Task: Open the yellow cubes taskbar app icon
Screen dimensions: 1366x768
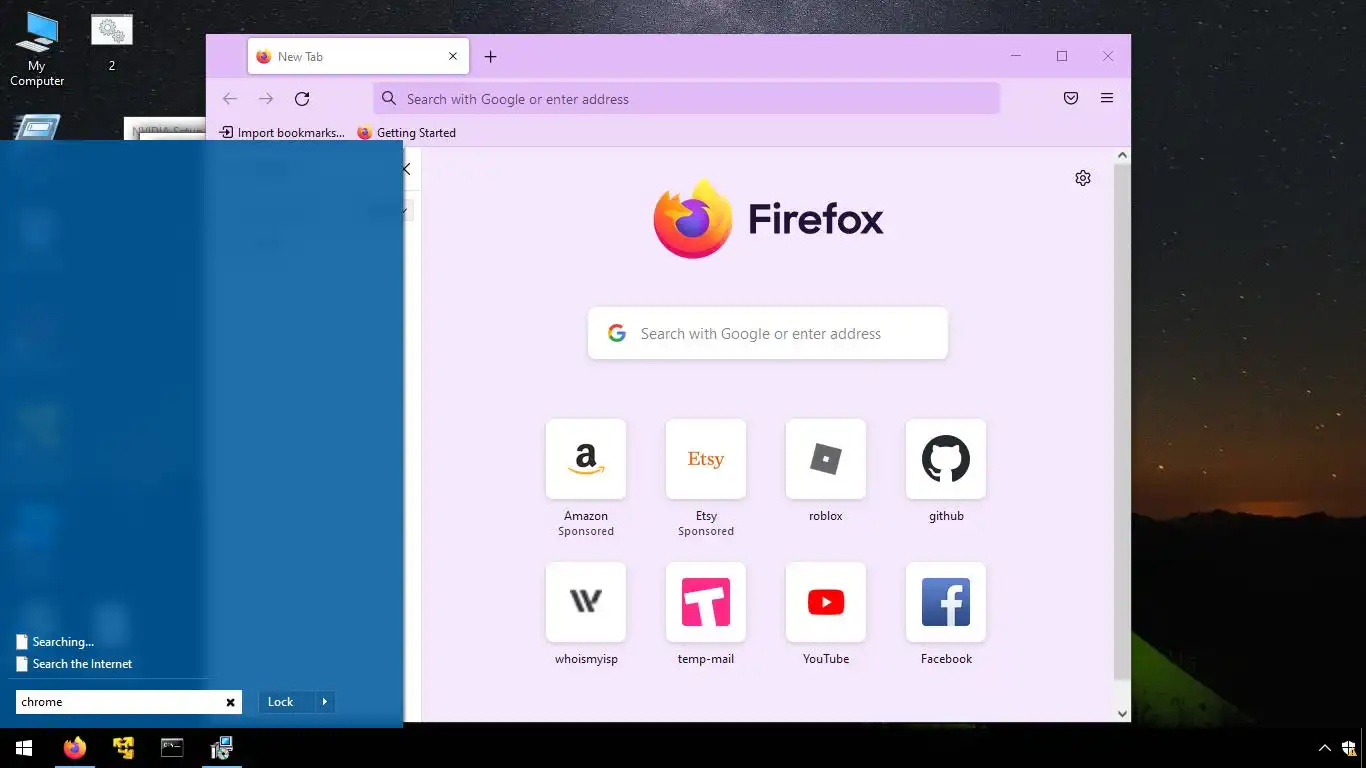Action: pos(123,748)
